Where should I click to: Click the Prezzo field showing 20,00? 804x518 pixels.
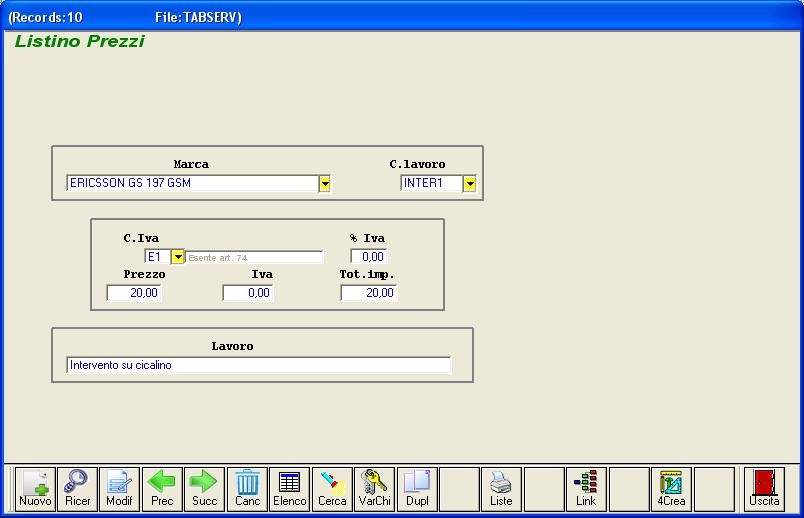(x=134, y=293)
